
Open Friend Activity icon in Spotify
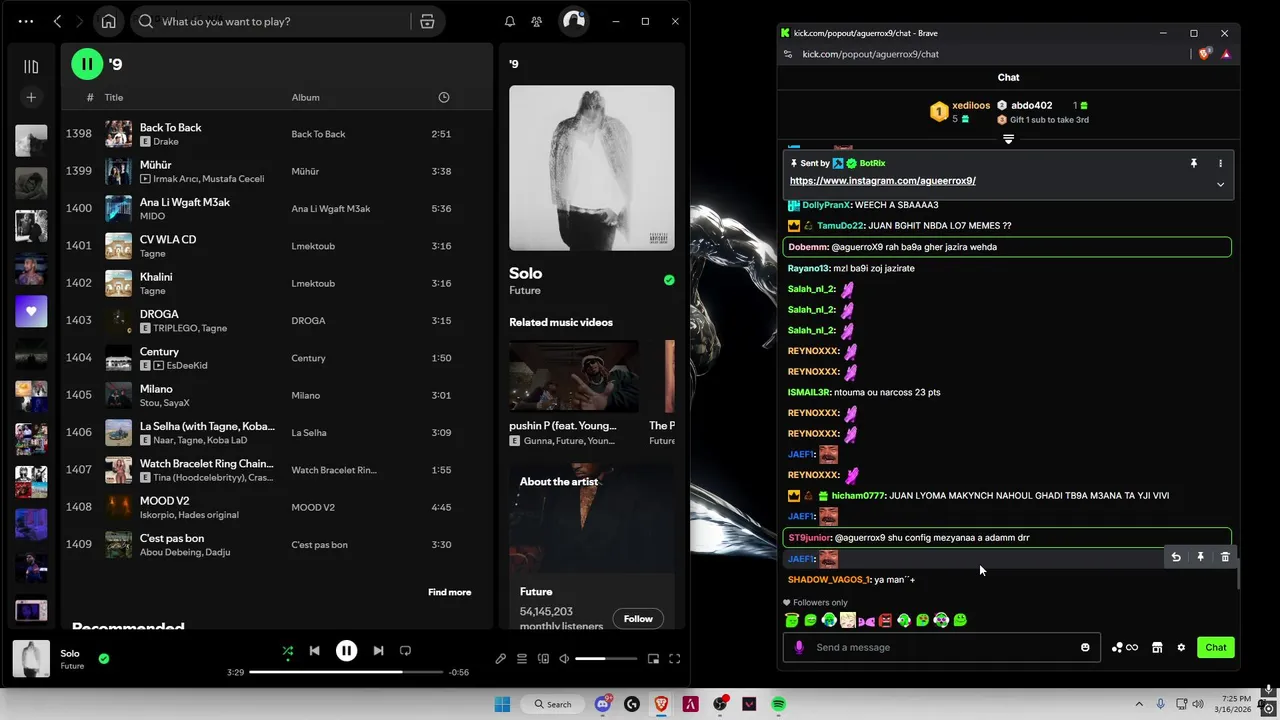537,21
